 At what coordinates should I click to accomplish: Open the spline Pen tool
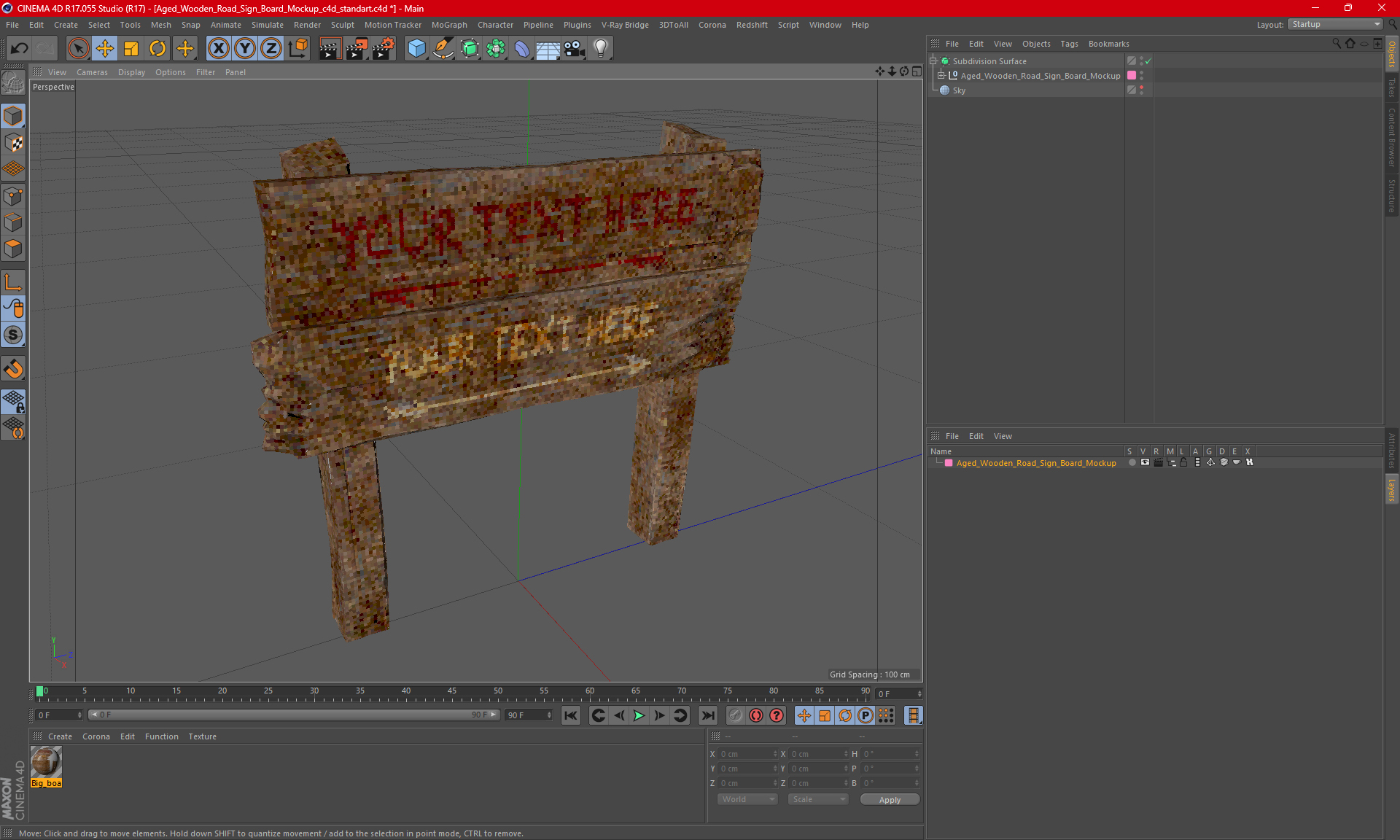tap(443, 48)
